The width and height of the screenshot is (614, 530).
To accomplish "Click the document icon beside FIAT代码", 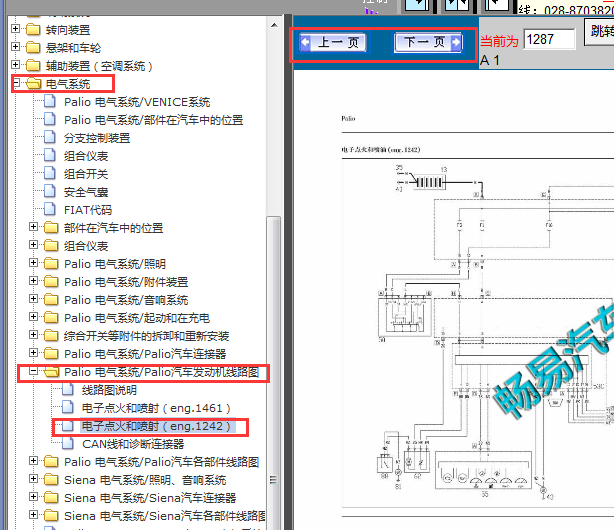I will pos(50,210).
